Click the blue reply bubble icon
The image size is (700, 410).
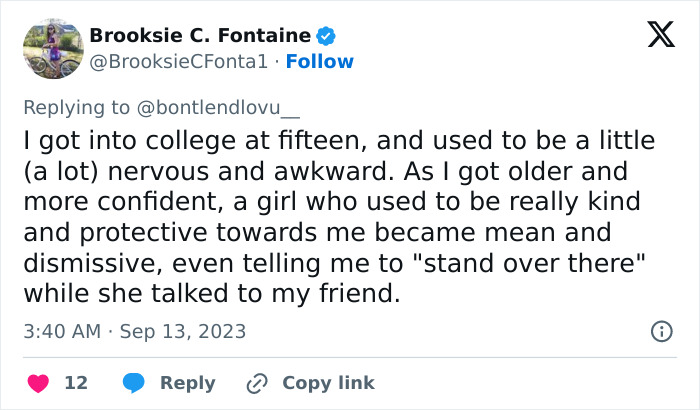[x=133, y=383]
